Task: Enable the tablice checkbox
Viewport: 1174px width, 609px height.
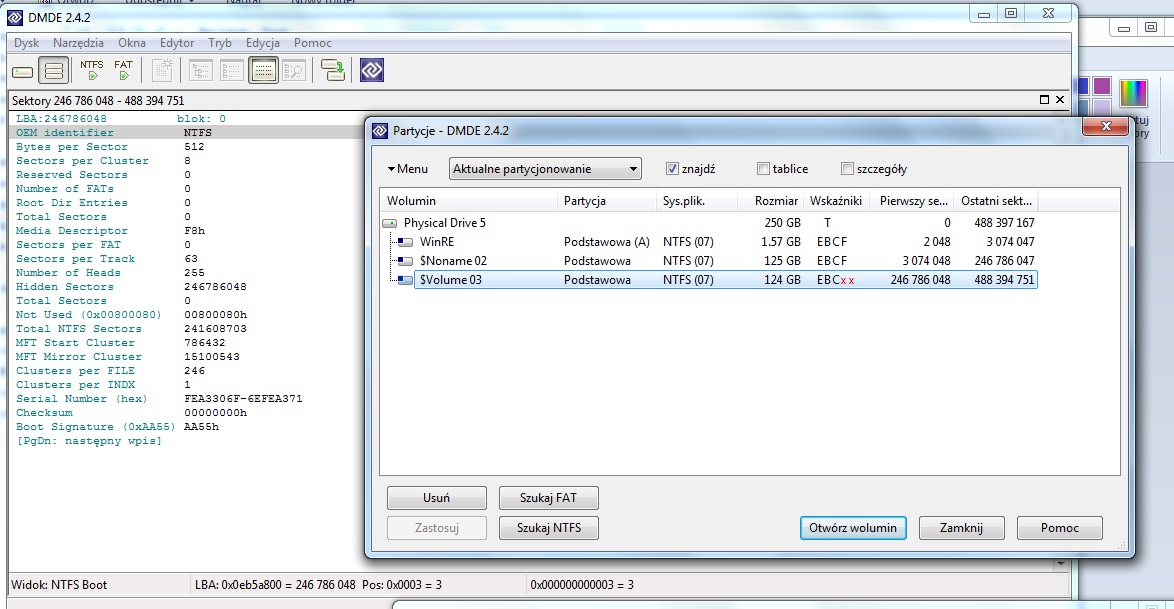Action: point(763,169)
